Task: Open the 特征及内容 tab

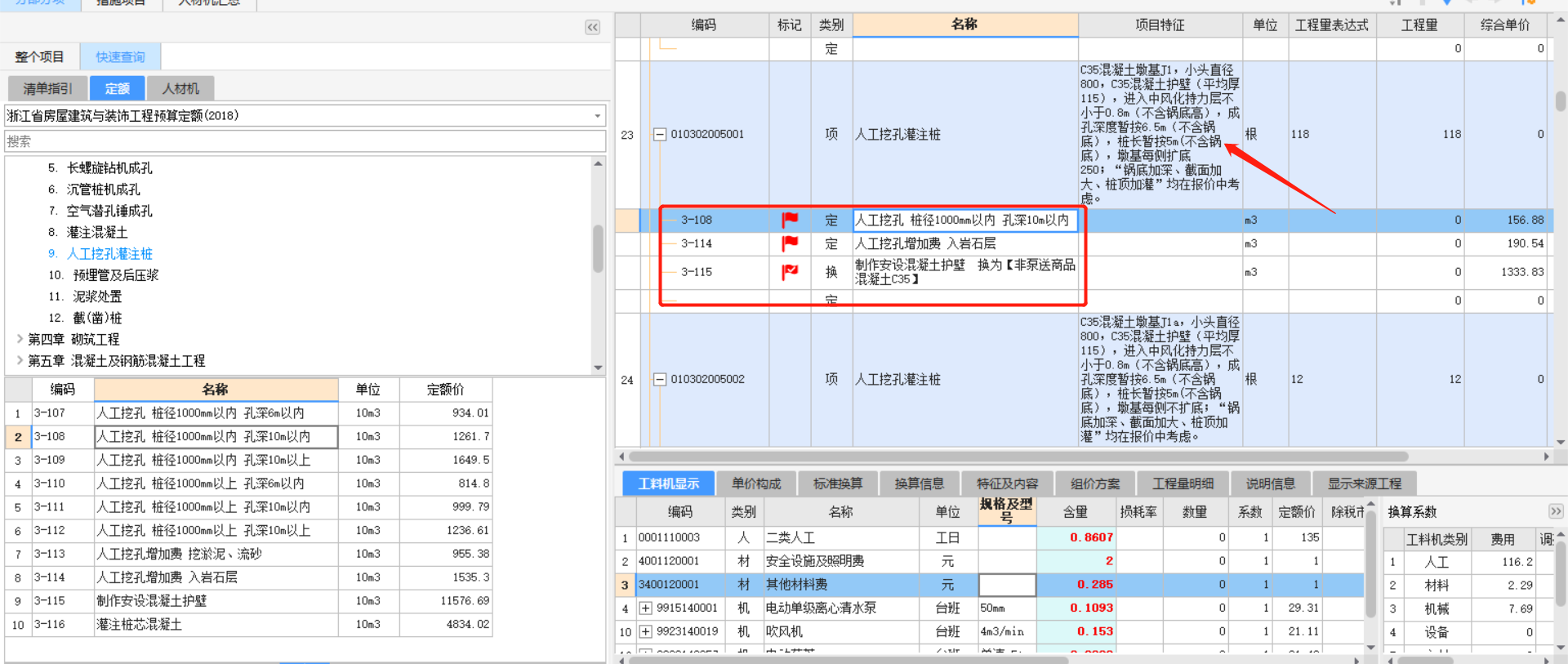Action: (1008, 484)
